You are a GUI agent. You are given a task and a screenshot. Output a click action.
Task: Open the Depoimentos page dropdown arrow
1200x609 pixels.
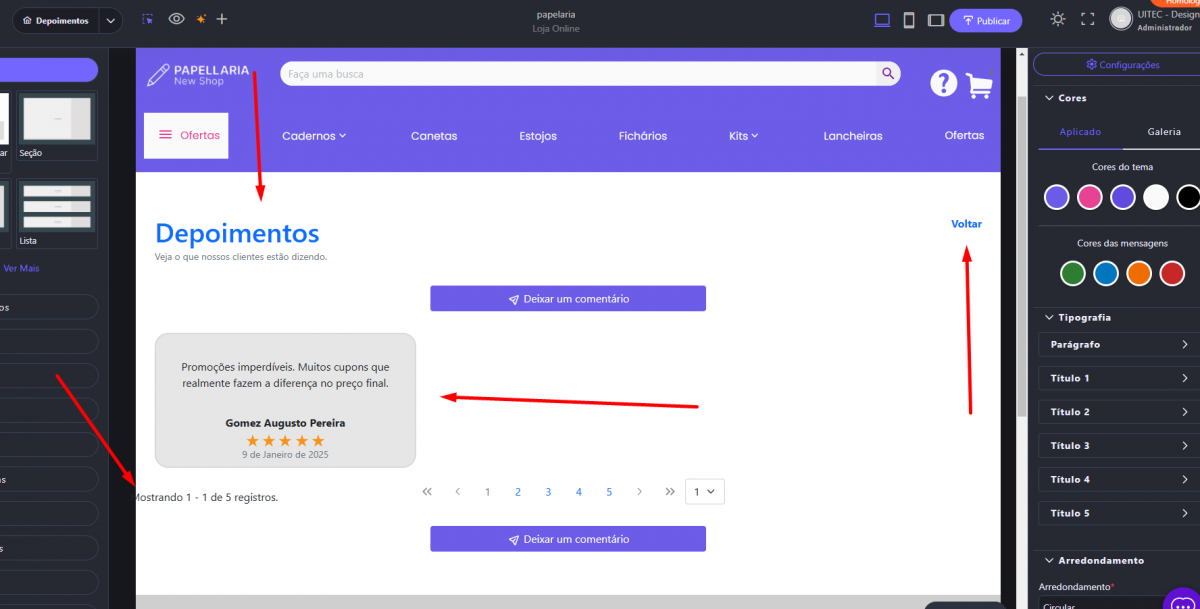pyautogui.click(x=111, y=20)
